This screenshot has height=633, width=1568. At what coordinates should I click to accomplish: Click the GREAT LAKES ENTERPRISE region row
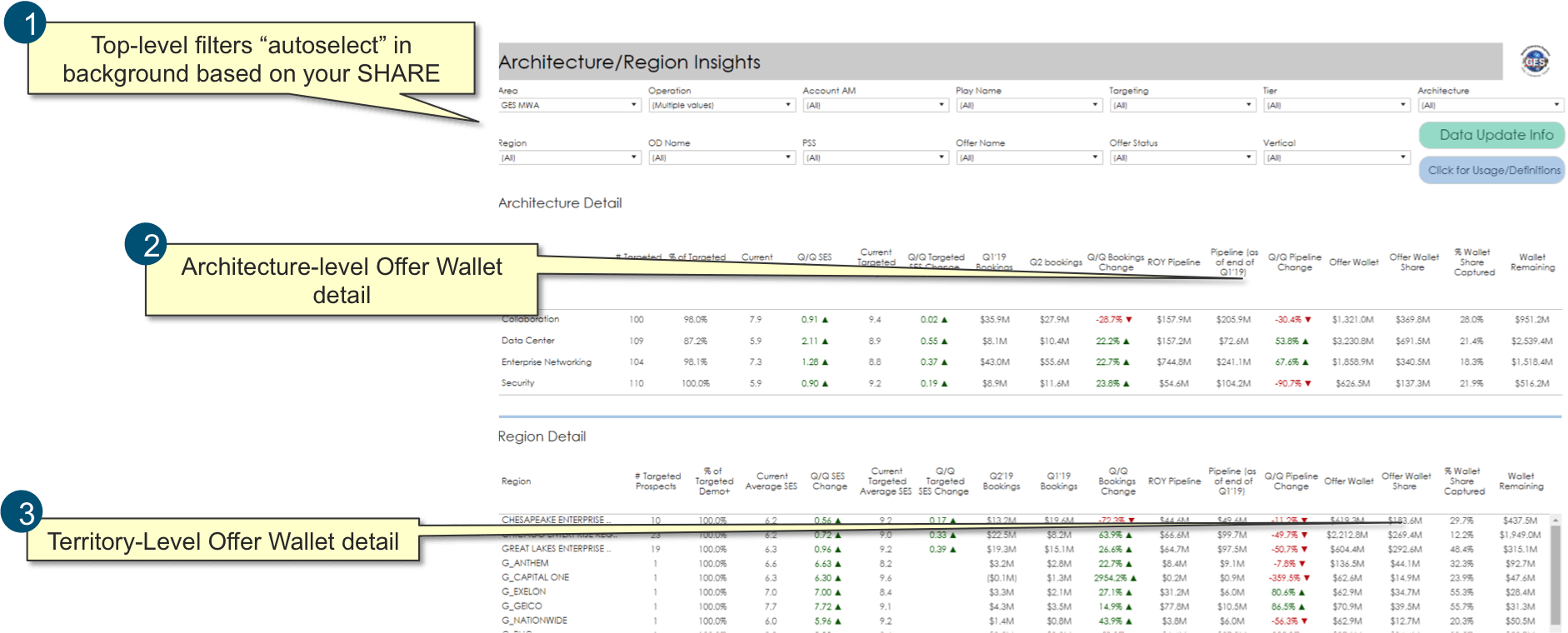point(556,549)
